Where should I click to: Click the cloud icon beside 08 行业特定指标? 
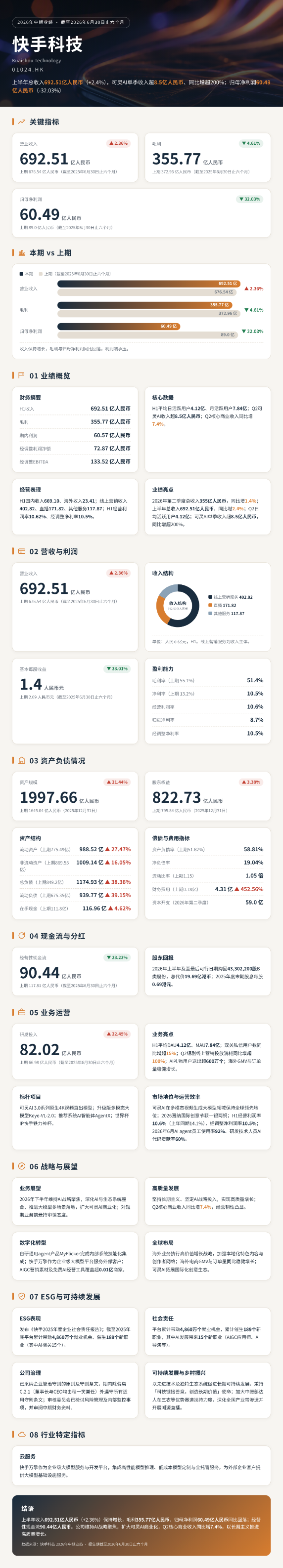pos(22,1435)
